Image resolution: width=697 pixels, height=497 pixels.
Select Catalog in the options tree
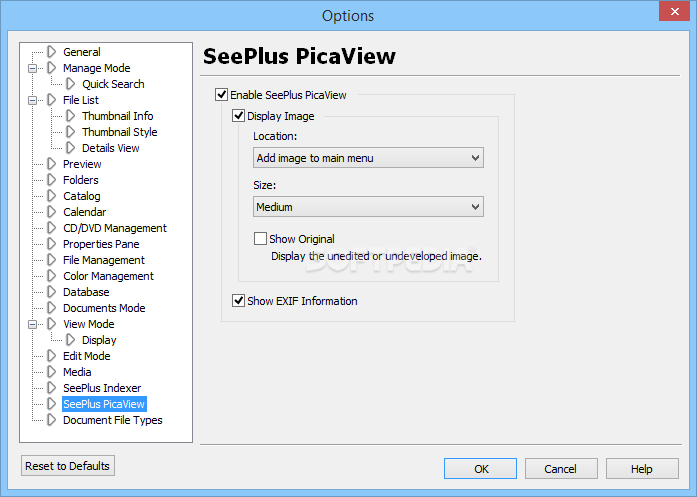pyautogui.click(x=82, y=196)
